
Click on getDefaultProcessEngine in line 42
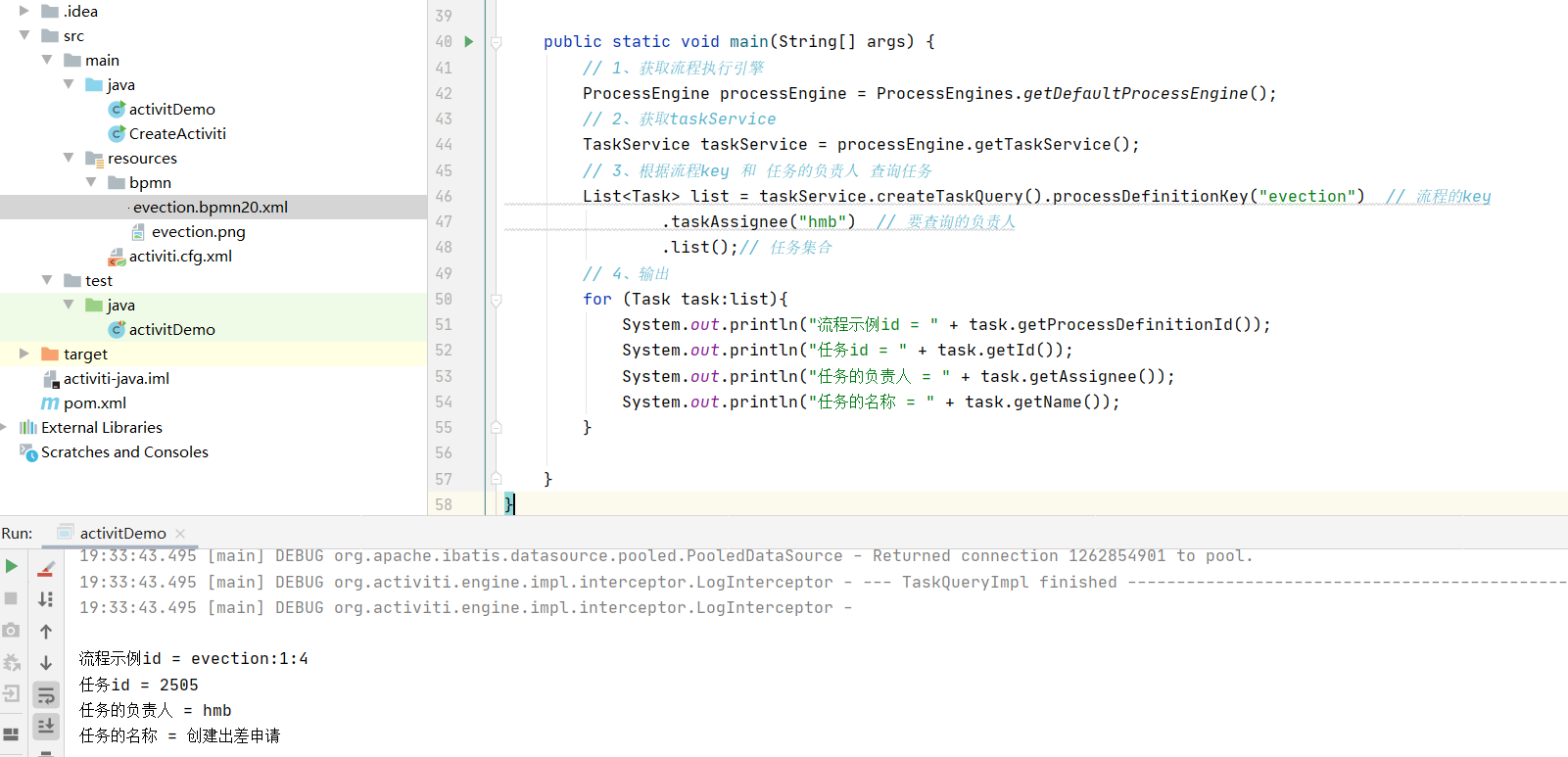click(1136, 93)
